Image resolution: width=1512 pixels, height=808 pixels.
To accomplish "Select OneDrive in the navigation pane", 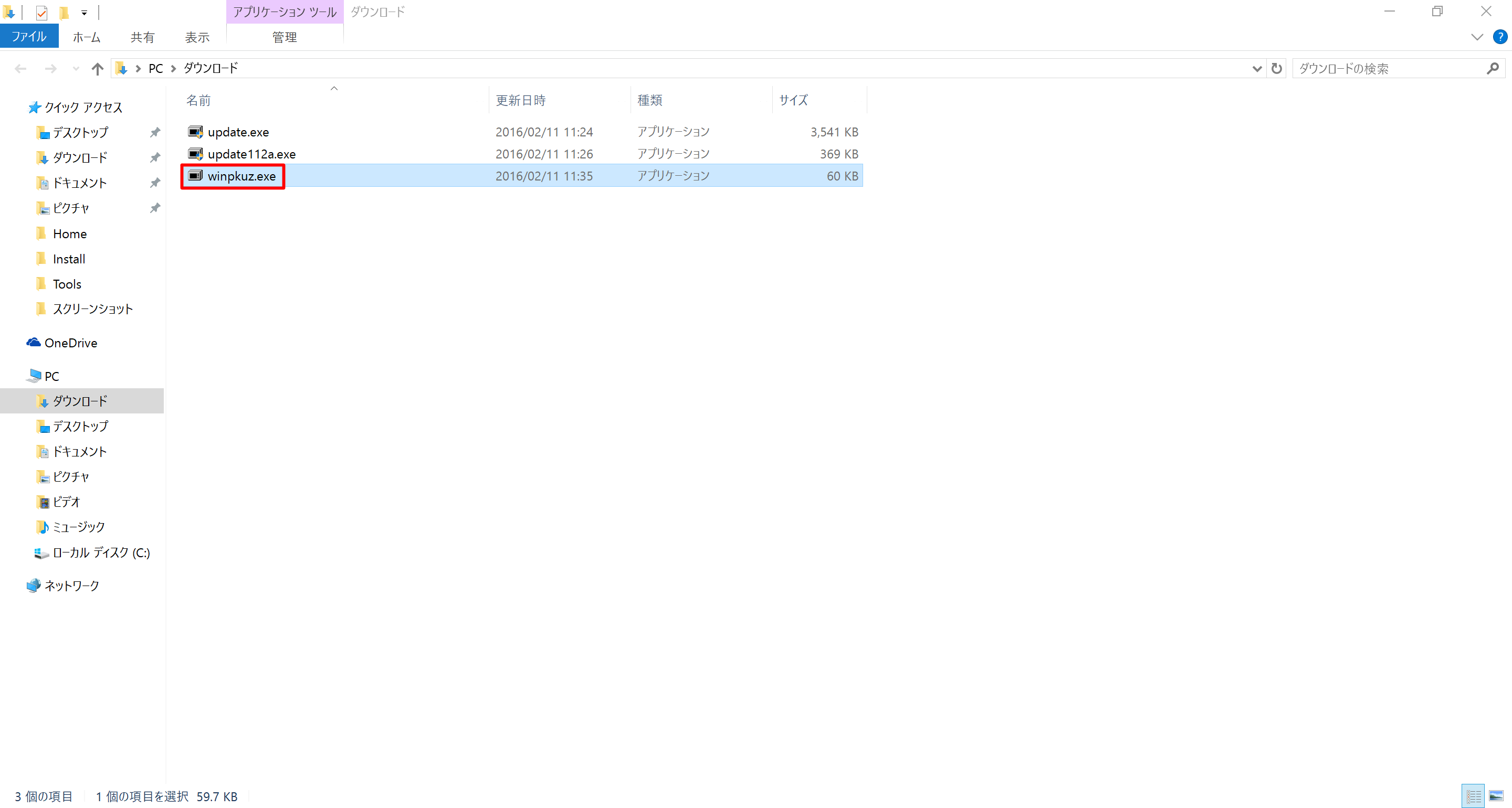I will click(x=71, y=343).
